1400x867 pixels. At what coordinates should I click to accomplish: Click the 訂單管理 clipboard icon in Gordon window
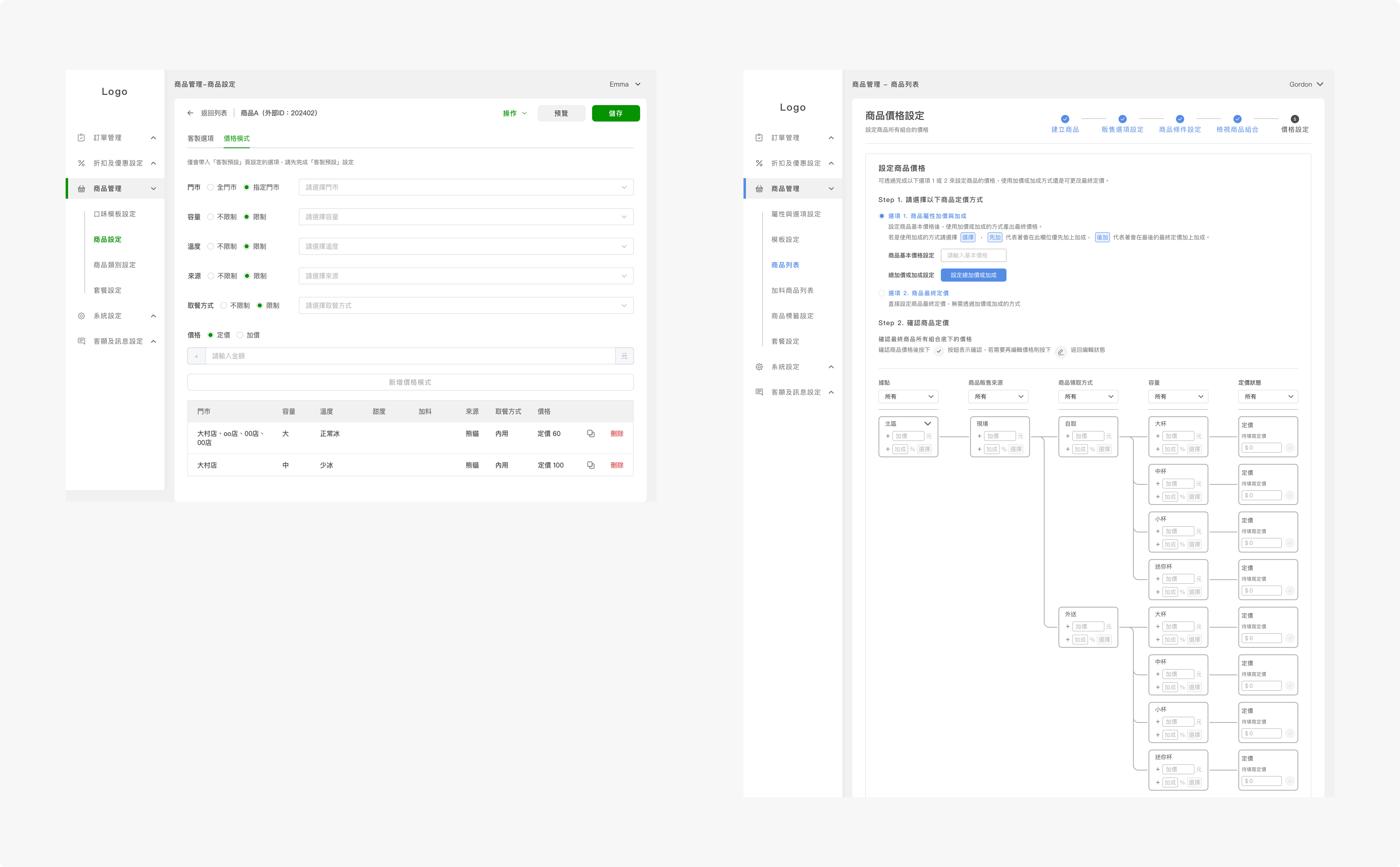click(759, 138)
